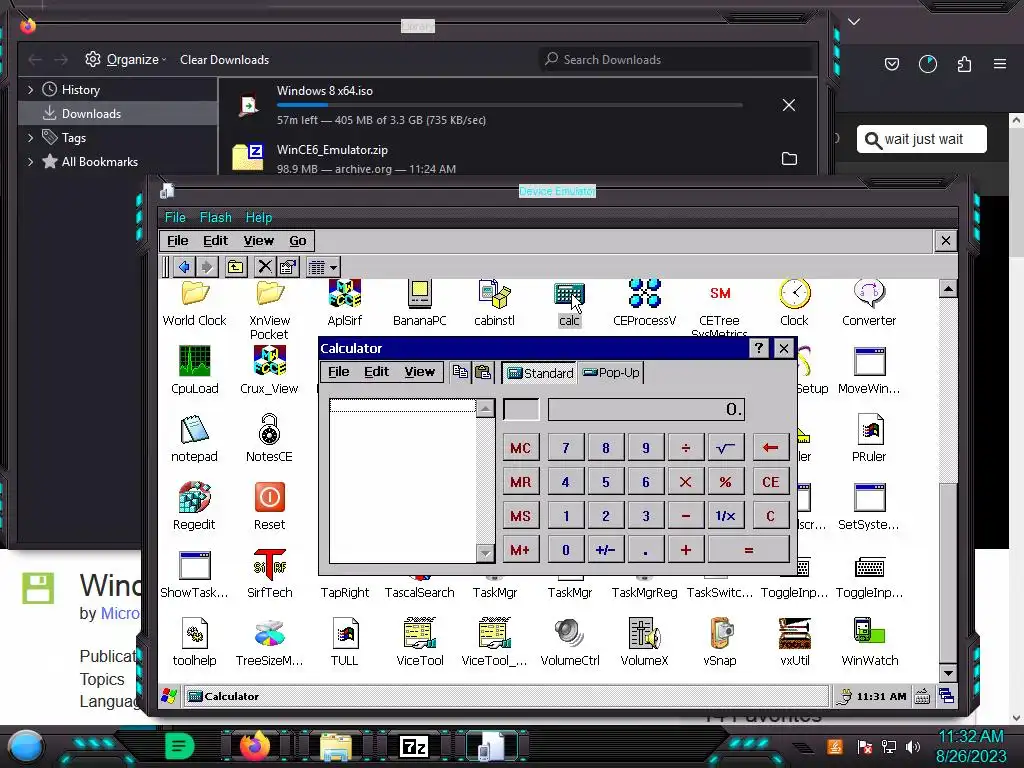Open the Device Emulator Flash menu
The image size is (1024, 768).
click(216, 217)
